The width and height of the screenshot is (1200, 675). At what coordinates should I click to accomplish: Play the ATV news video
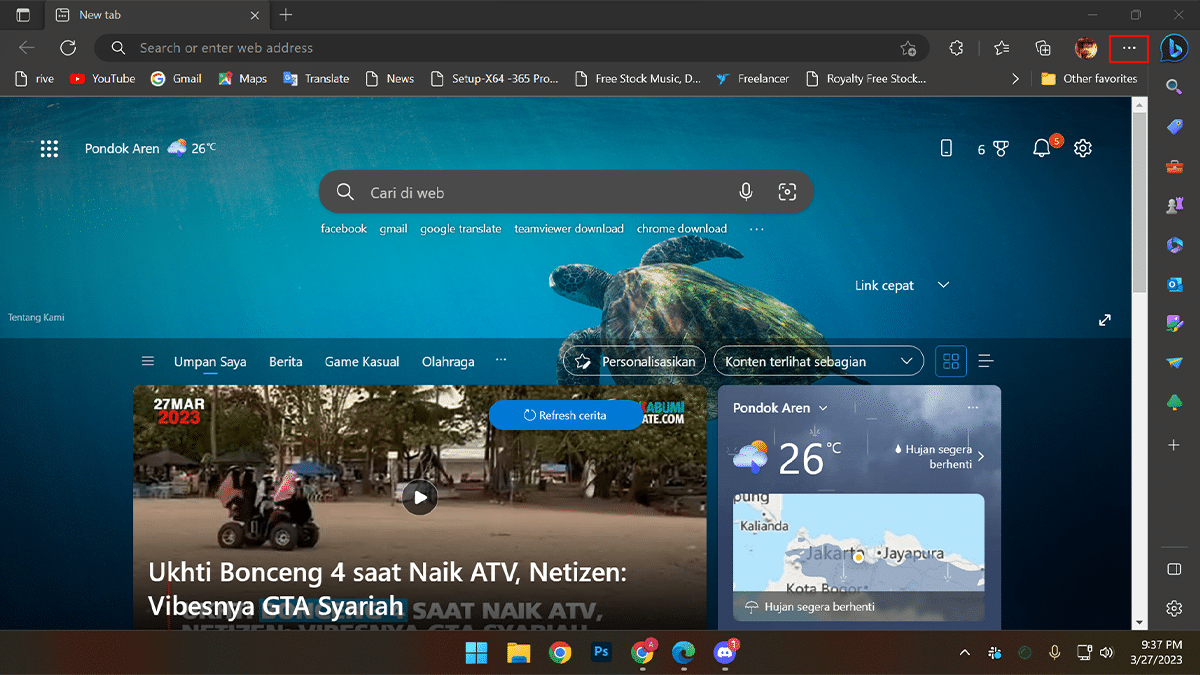coord(420,496)
